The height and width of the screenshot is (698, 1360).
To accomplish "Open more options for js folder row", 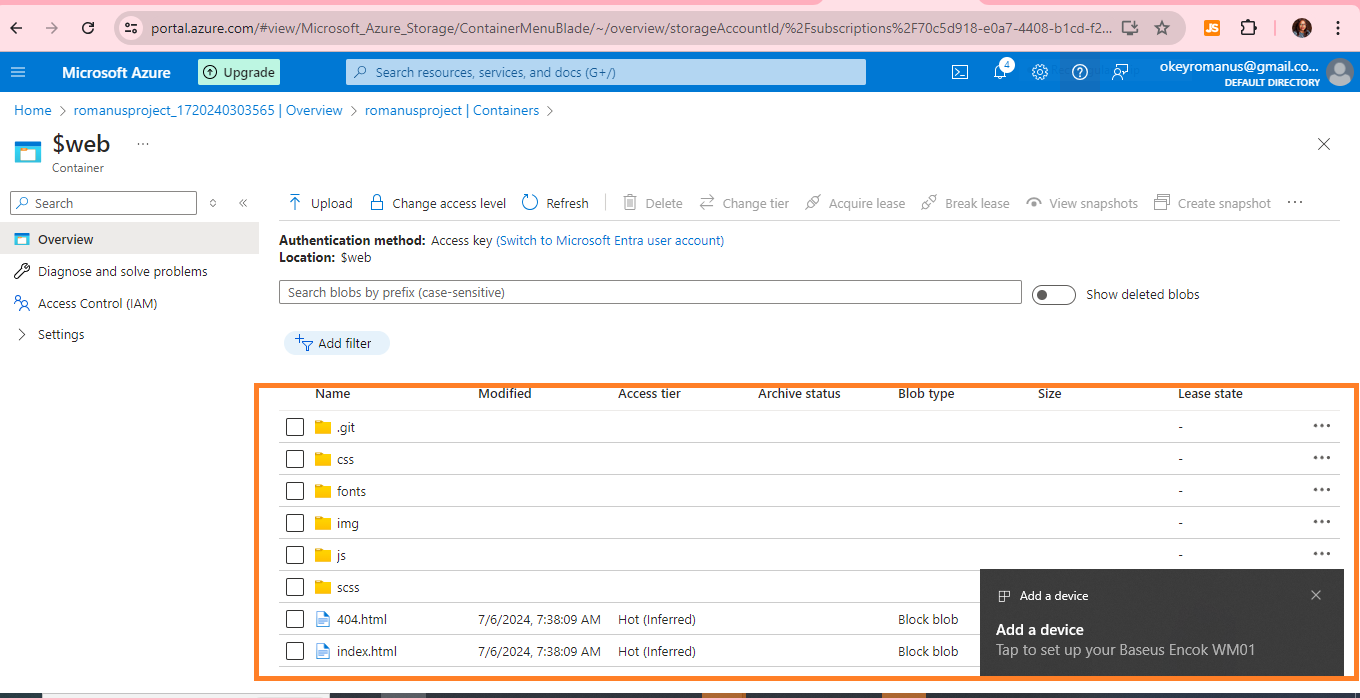I will 1322,554.
